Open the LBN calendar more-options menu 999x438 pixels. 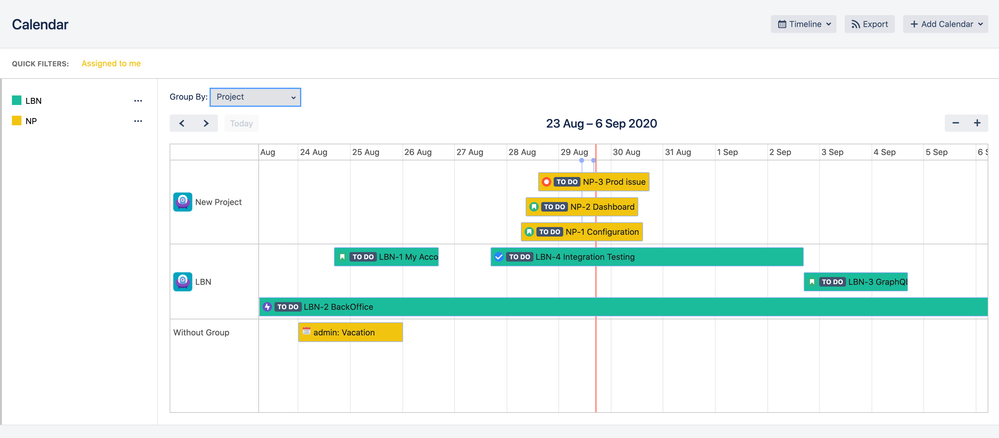[x=138, y=101]
